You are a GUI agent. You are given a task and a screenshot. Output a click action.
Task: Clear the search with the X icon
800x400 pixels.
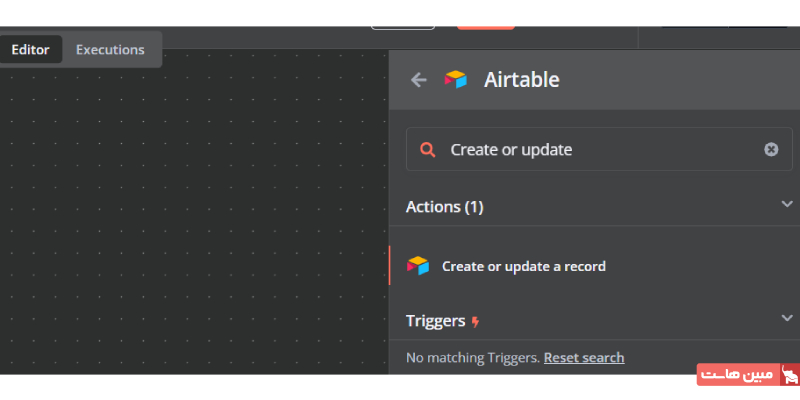coord(771,149)
